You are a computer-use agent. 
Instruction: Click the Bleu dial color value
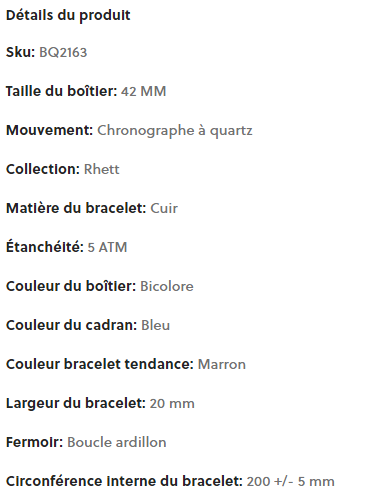[x=156, y=325]
